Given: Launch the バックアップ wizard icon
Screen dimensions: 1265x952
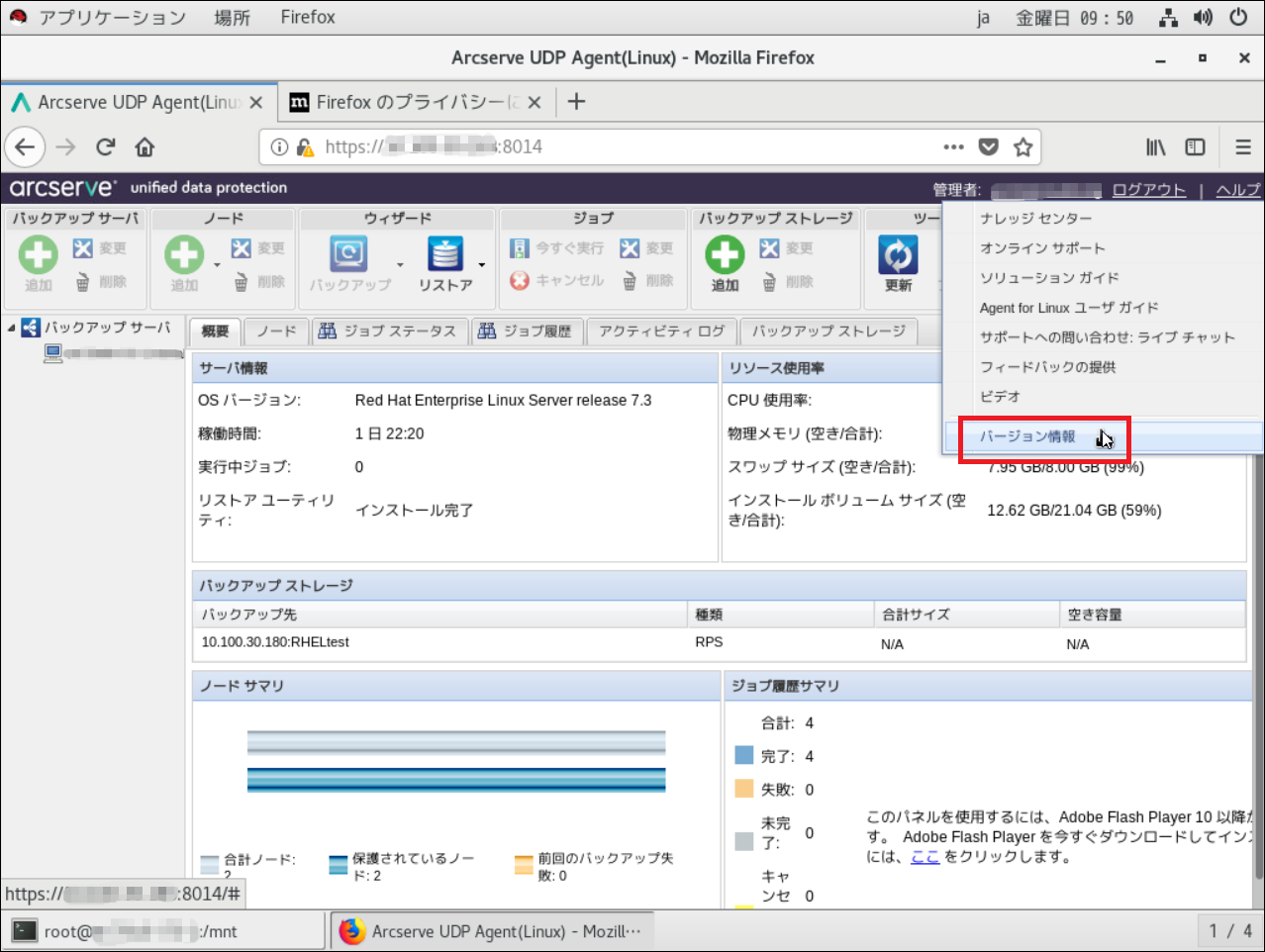Looking at the screenshot, I should [x=348, y=254].
